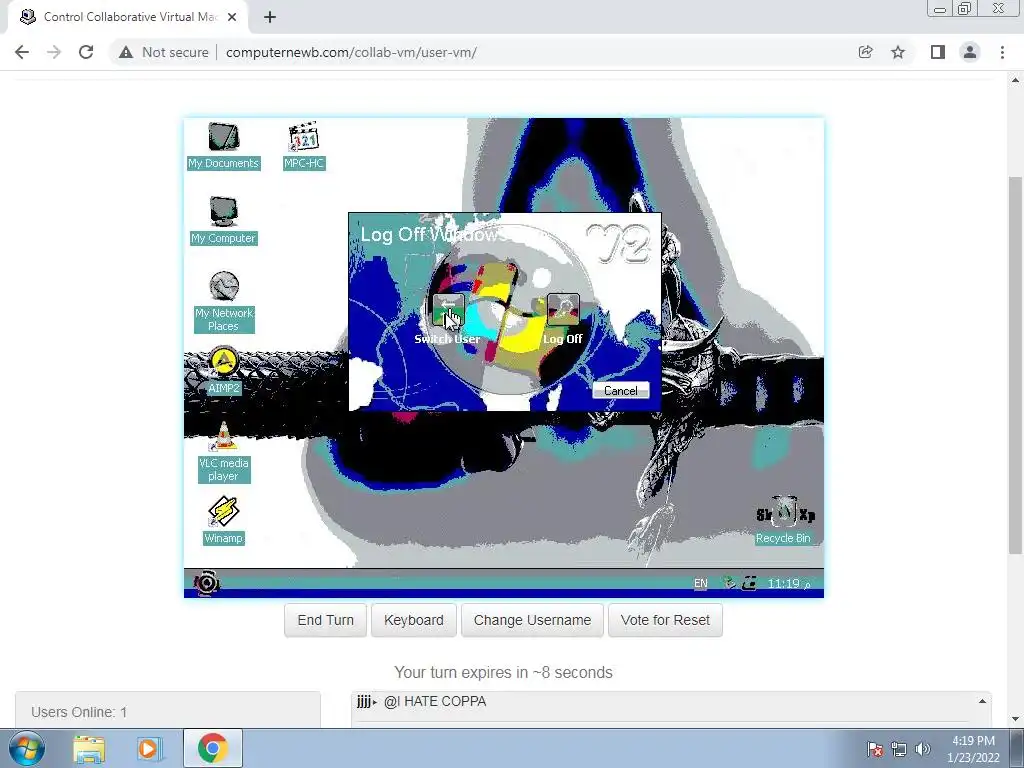Click the Log Off icon in dialog
The height and width of the screenshot is (768, 1024).
click(563, 310)
